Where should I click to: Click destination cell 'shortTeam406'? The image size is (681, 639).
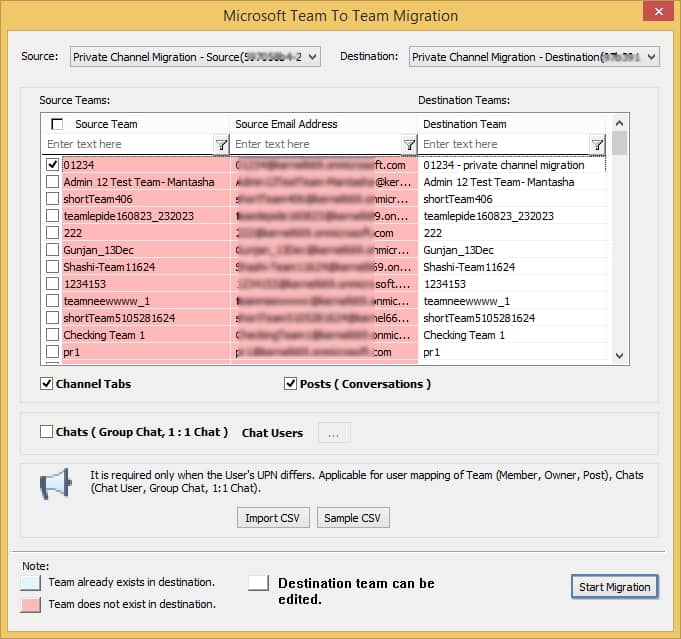point(512,199)
